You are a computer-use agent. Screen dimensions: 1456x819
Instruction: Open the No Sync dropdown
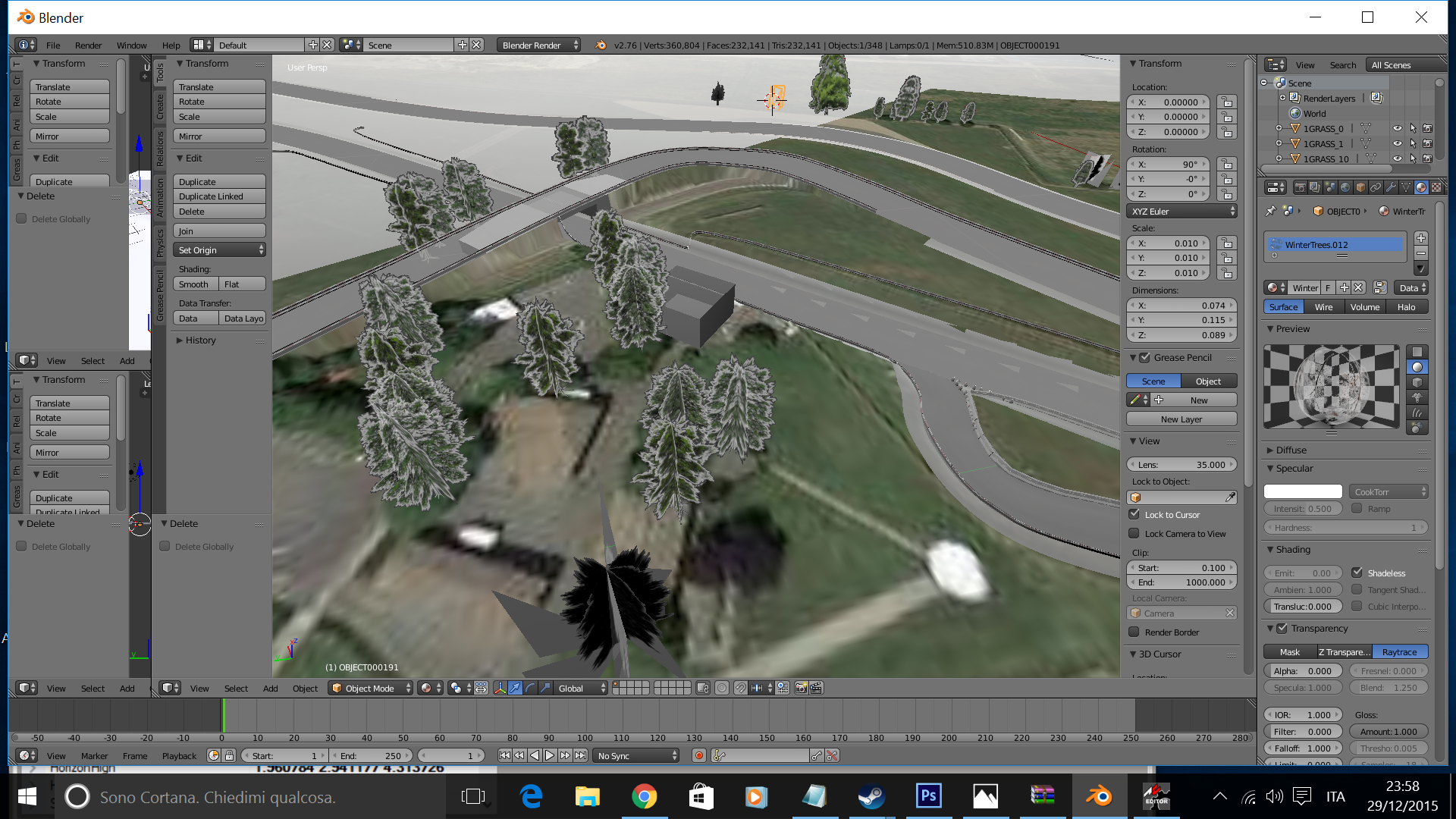pos(636,756)
